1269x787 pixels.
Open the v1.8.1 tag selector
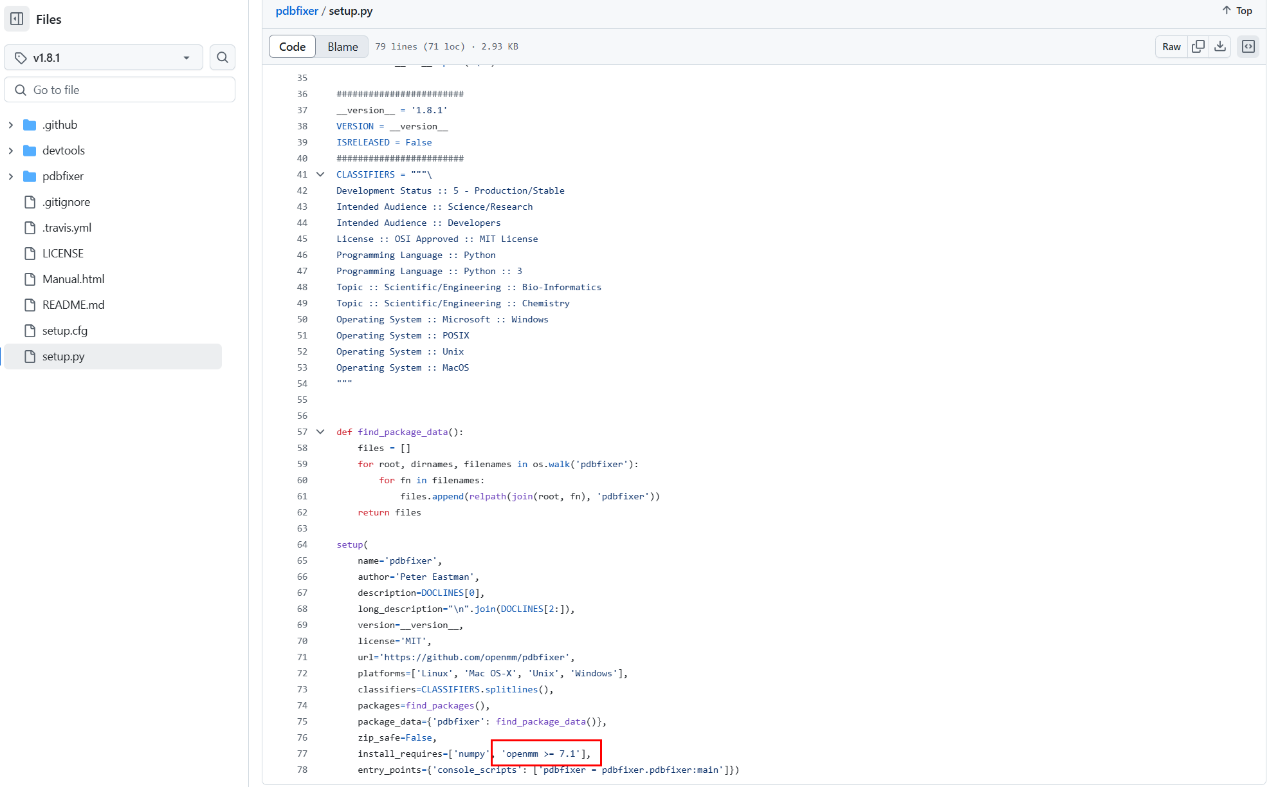click(x=103, y=57)
